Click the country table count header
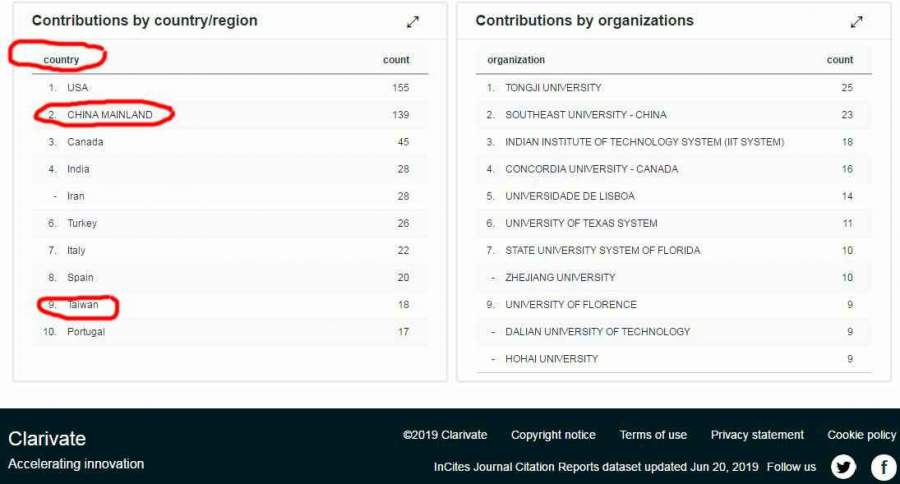This screenshot has width=900, height=484. (x=396, y=60)
